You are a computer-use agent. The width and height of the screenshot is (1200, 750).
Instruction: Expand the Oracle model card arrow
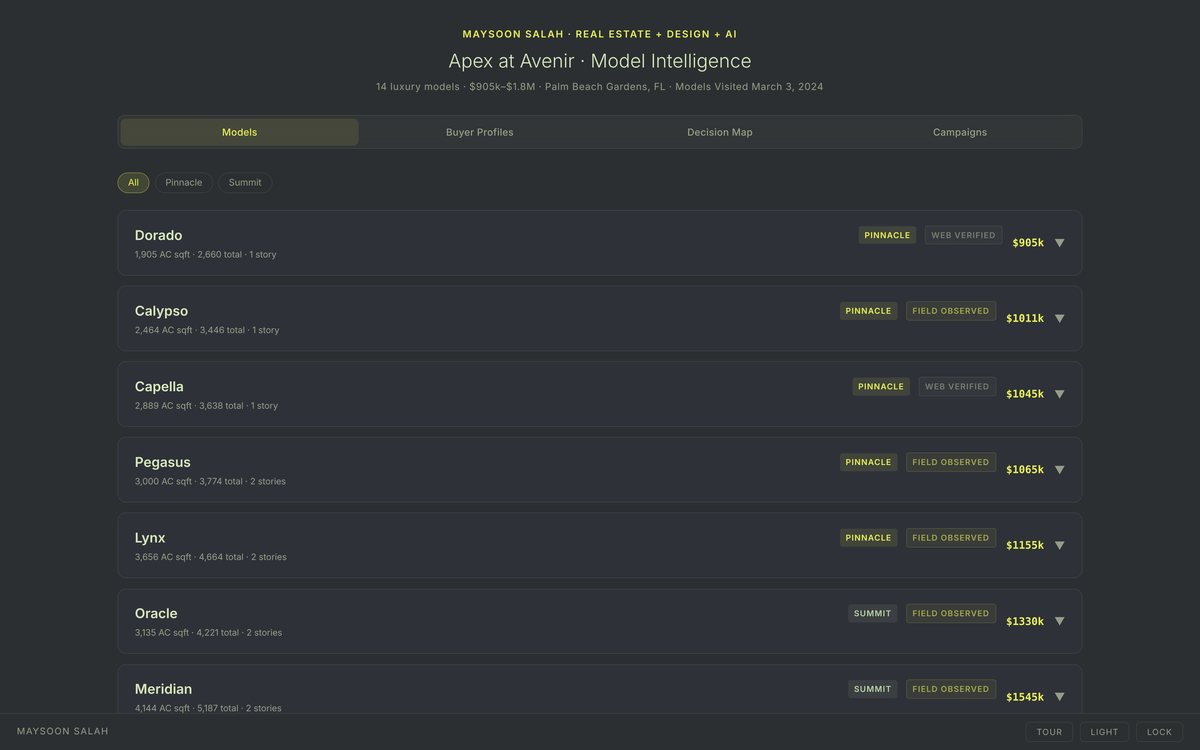tap(1060, 621)
